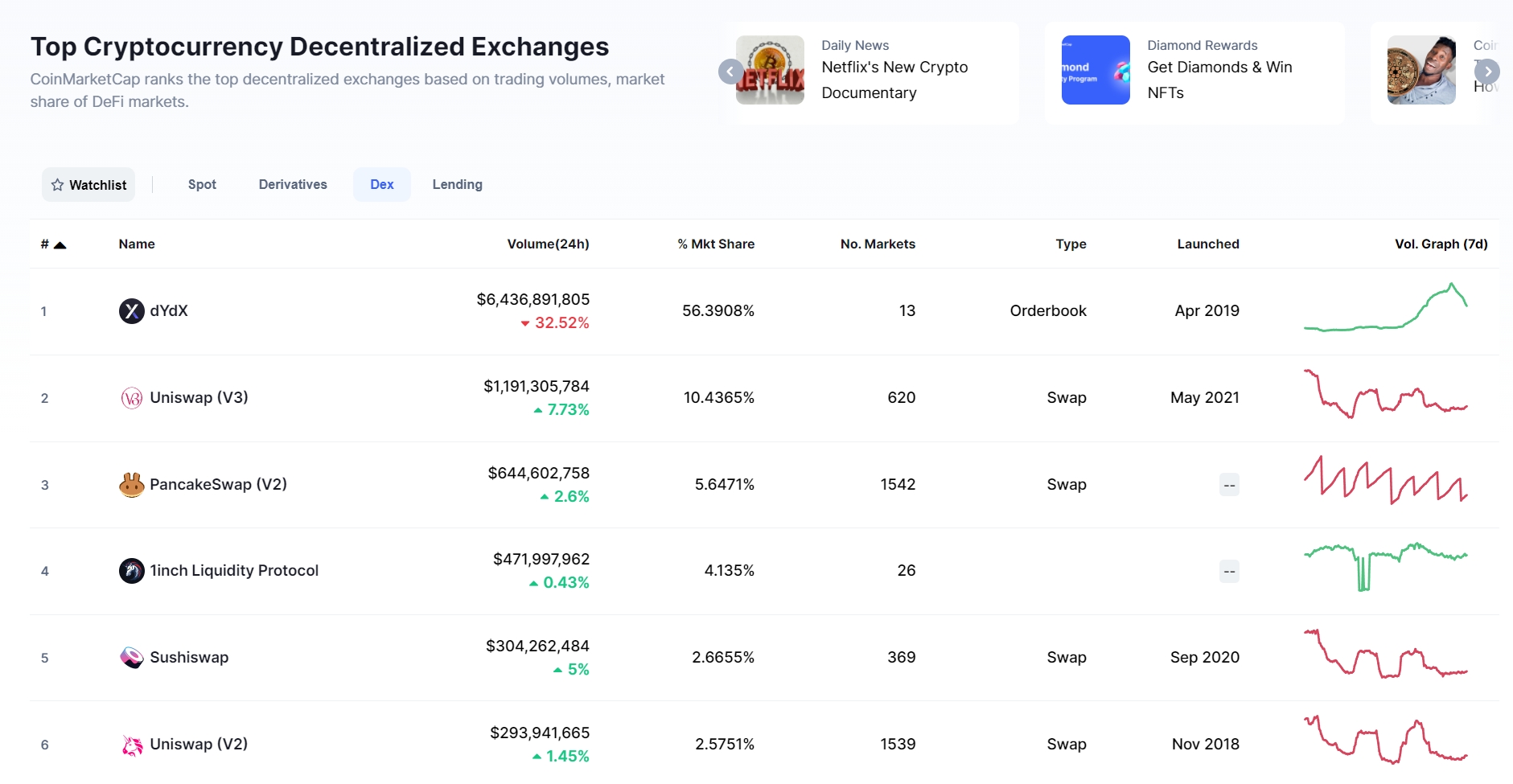The image size is (1513, 784).
Task: Click the Nov 2018 launch date
Action: (1205, 745)
